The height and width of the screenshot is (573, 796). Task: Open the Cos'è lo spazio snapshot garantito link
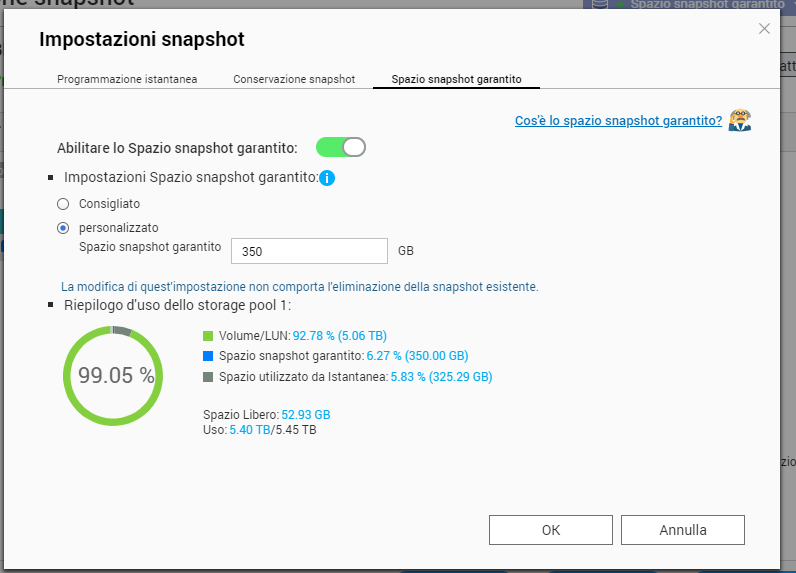618,121
